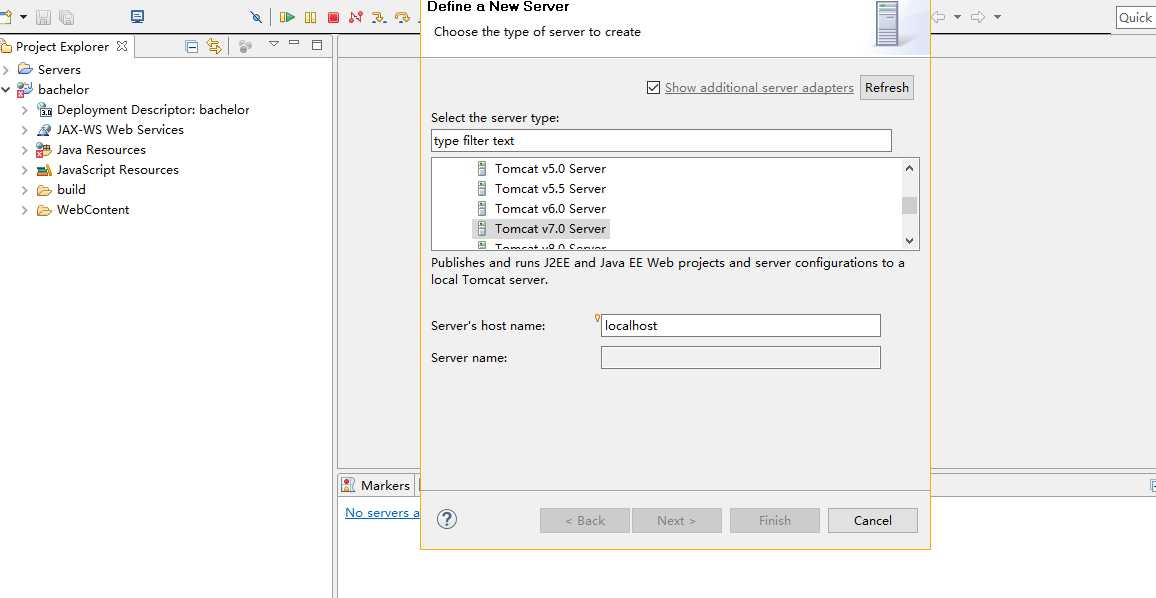This screenshot has height=598, width=1156.
Task: Select Tomcat v5.5 Server
Action: (550, 189)
